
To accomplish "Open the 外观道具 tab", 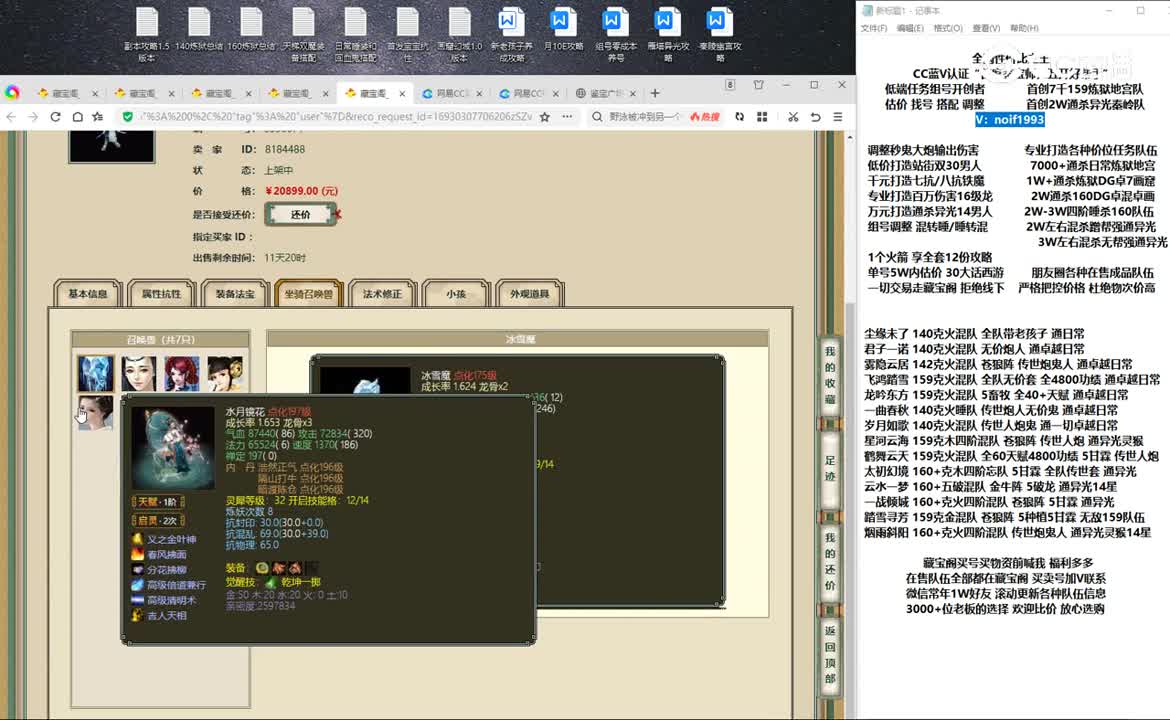I will pos(530,294).
